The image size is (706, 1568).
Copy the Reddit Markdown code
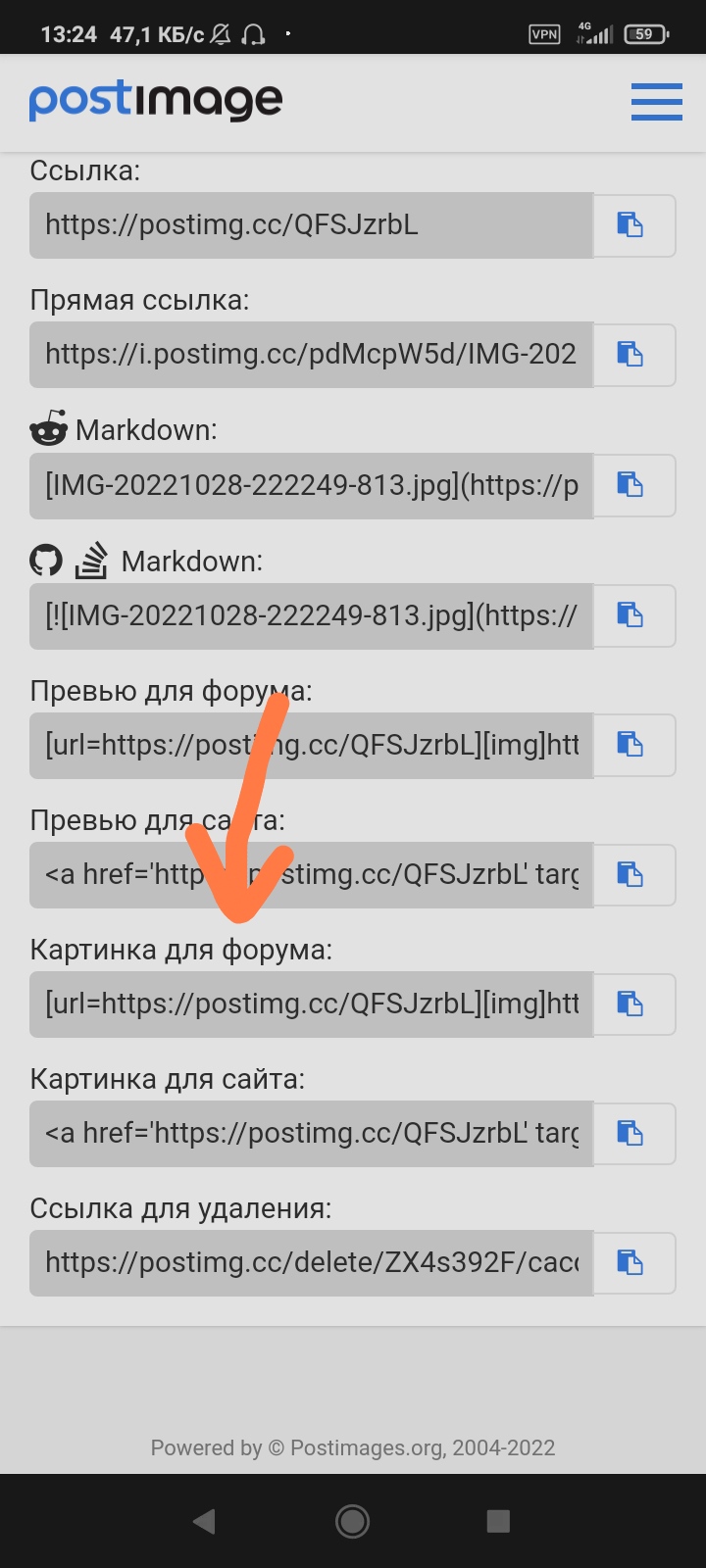pos(634,485)
